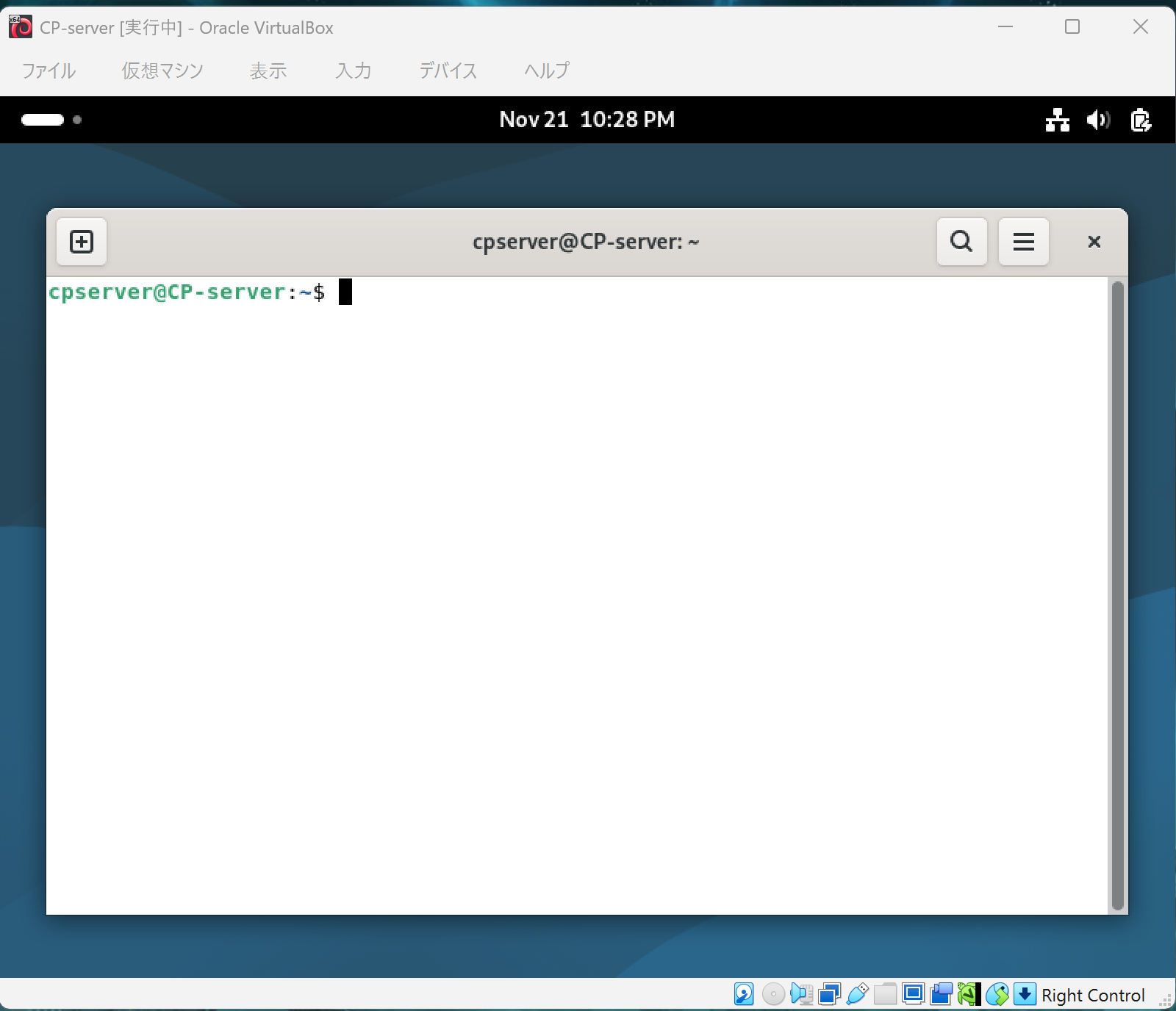Click the terminal vertical scrollbar

pos(1117,595)
